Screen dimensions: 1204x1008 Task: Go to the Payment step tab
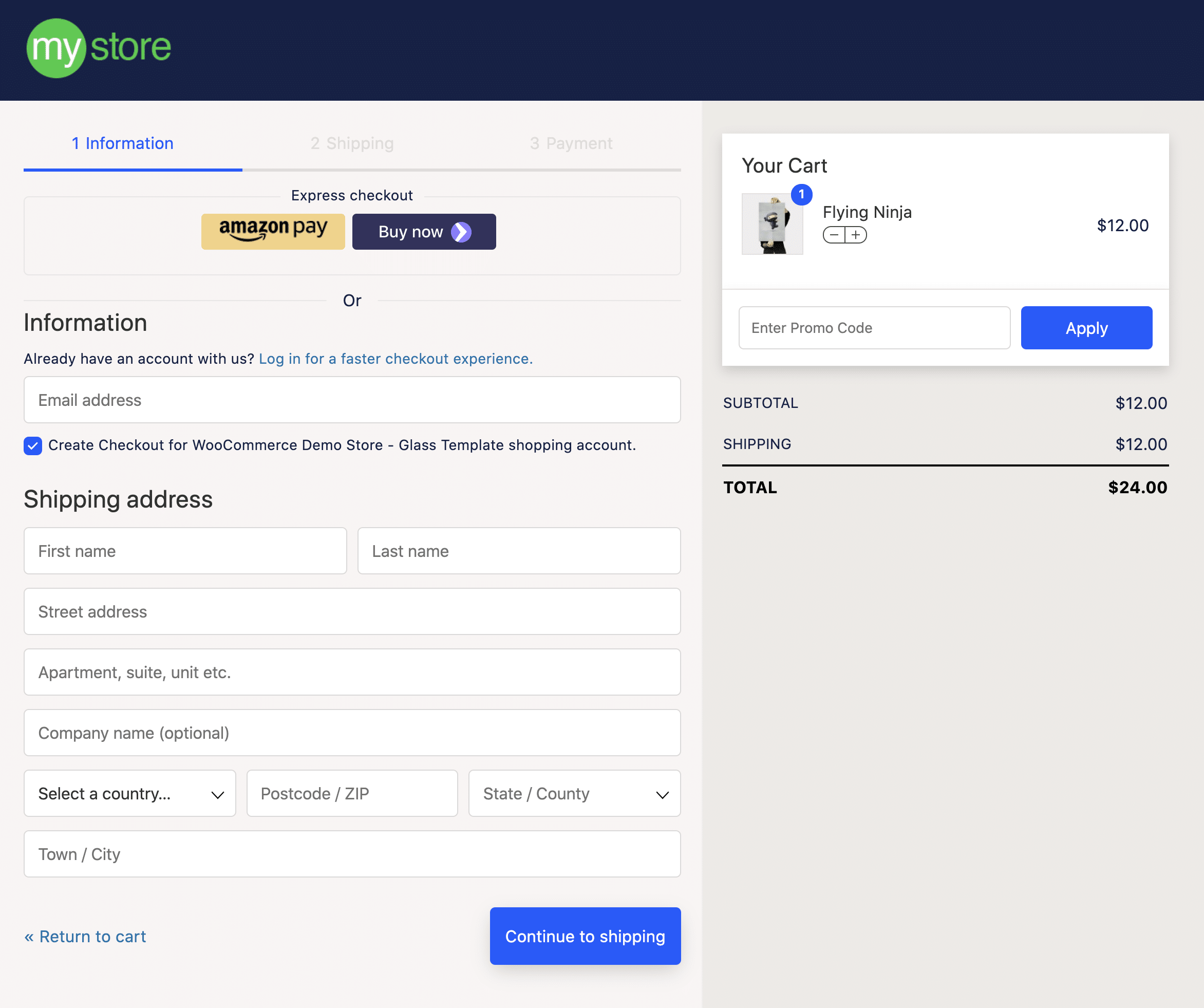point(571,143)
